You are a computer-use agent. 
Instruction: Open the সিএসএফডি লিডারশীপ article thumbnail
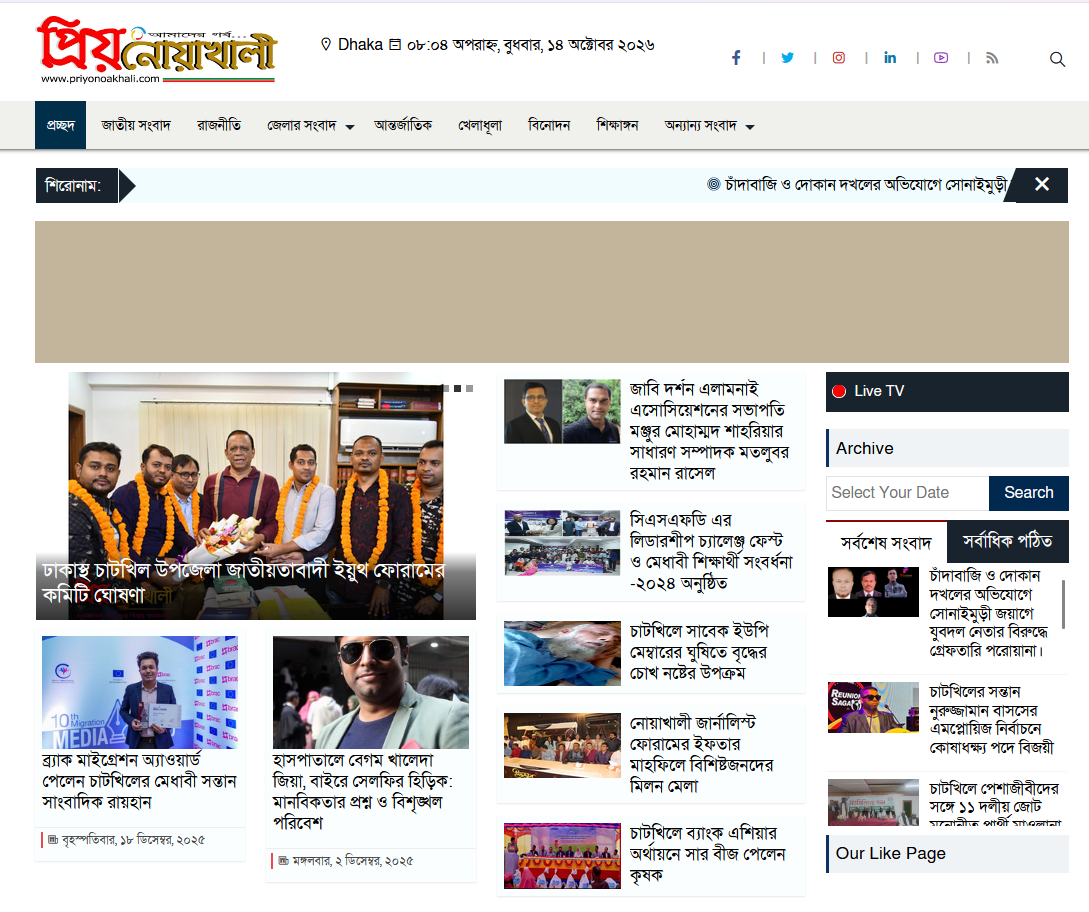[563, 542]
